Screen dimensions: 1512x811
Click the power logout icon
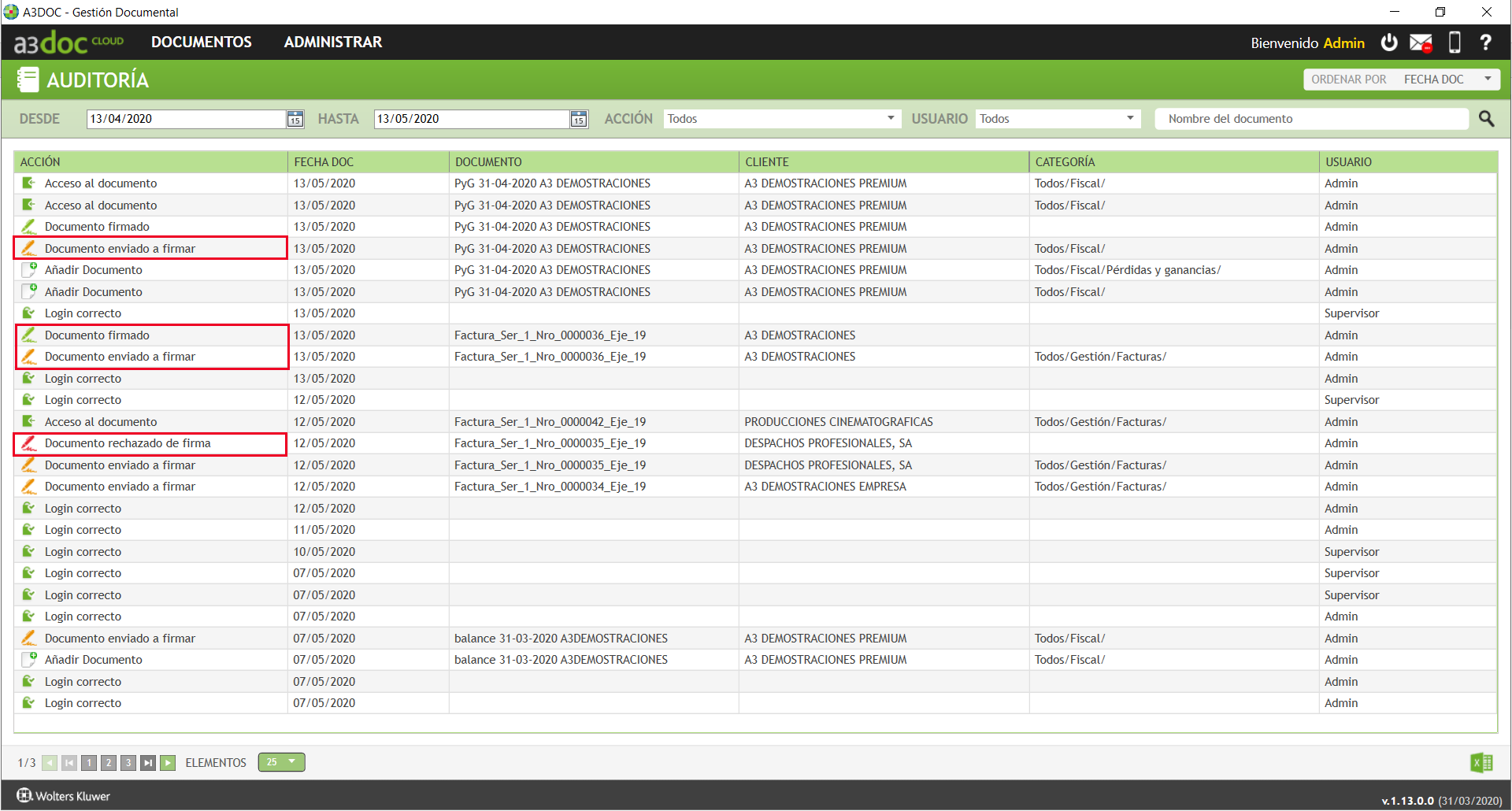click(x=1389, y=43)
